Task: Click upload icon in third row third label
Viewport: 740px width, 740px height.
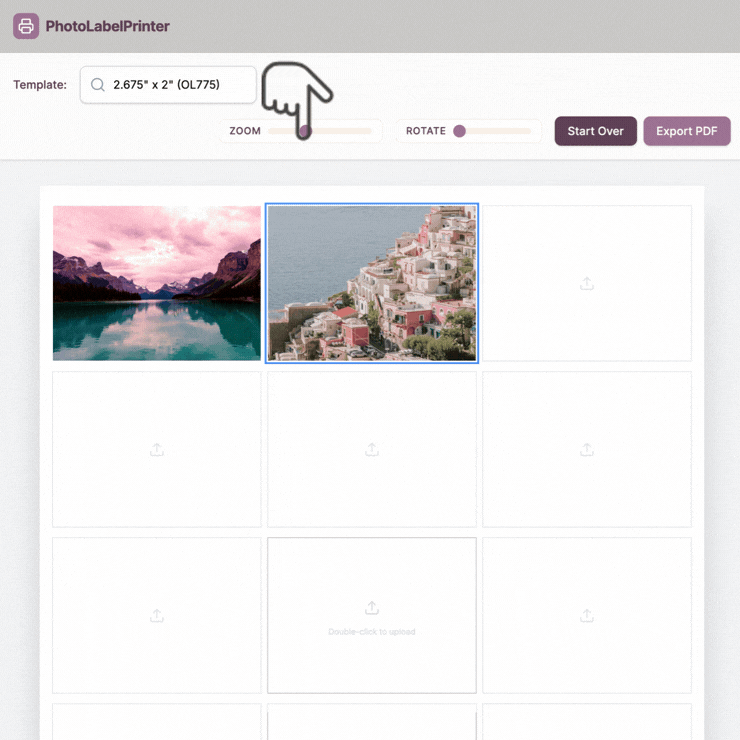Action: pos(587,615)
